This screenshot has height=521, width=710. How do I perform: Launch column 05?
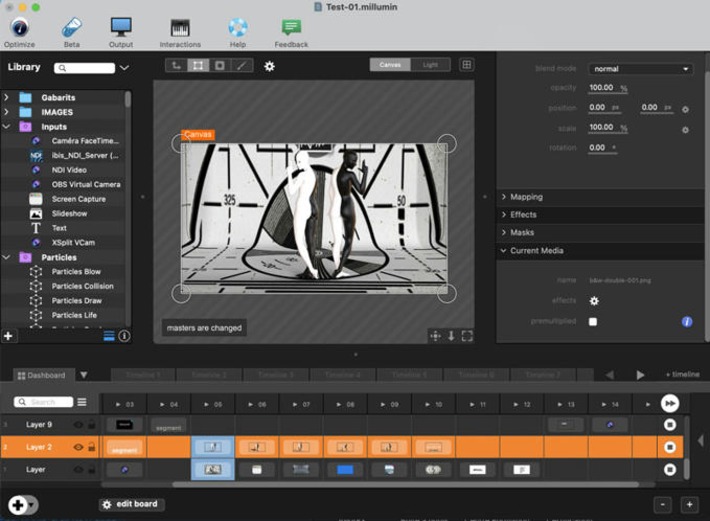(x=213, y=404)
